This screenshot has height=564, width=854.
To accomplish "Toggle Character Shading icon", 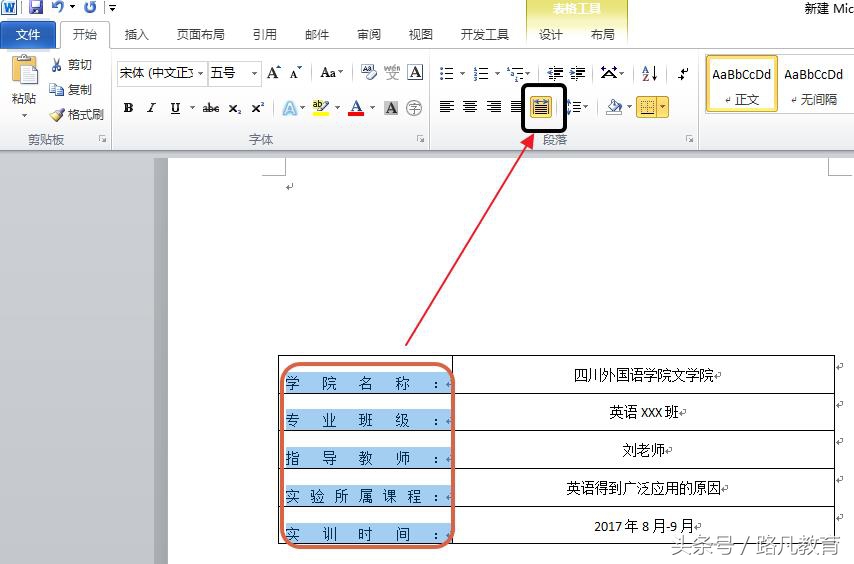I will tap(391, 108).
